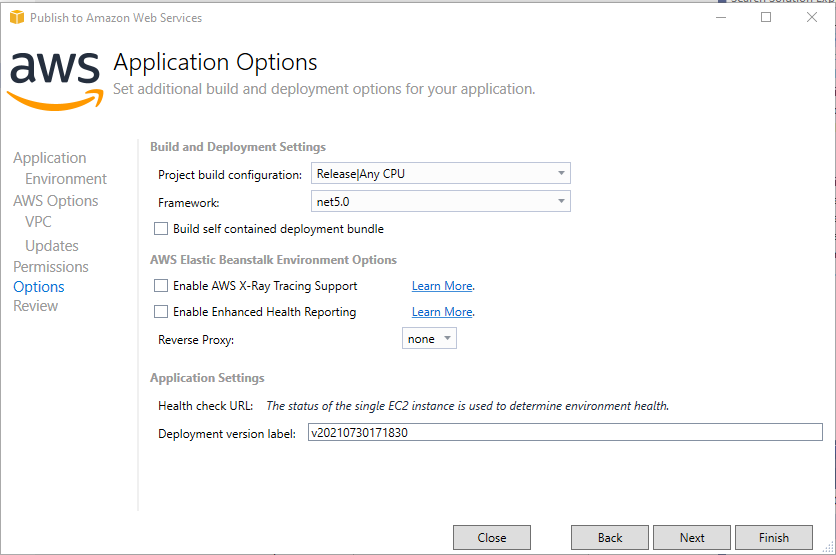Screen dimensions: 836x555
Task: Open the Review step in sidebar
Action: [x=35, y=306]
